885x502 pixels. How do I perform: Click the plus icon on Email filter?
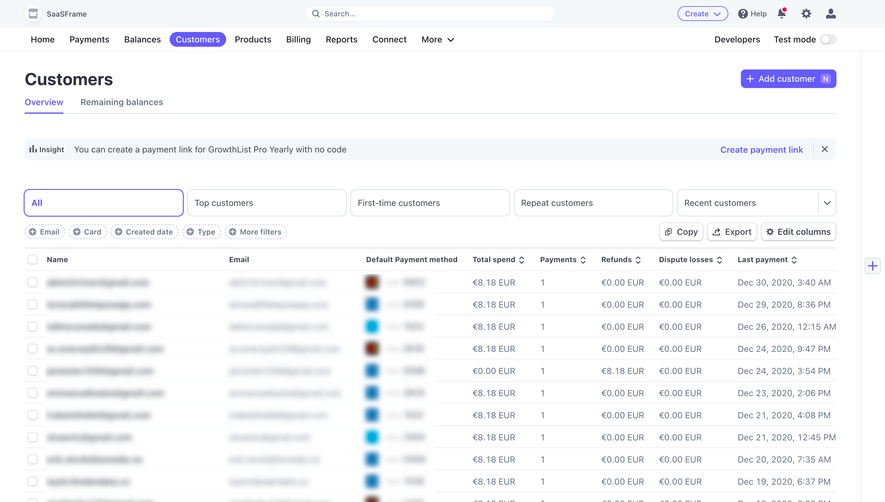tap(33, 232)
